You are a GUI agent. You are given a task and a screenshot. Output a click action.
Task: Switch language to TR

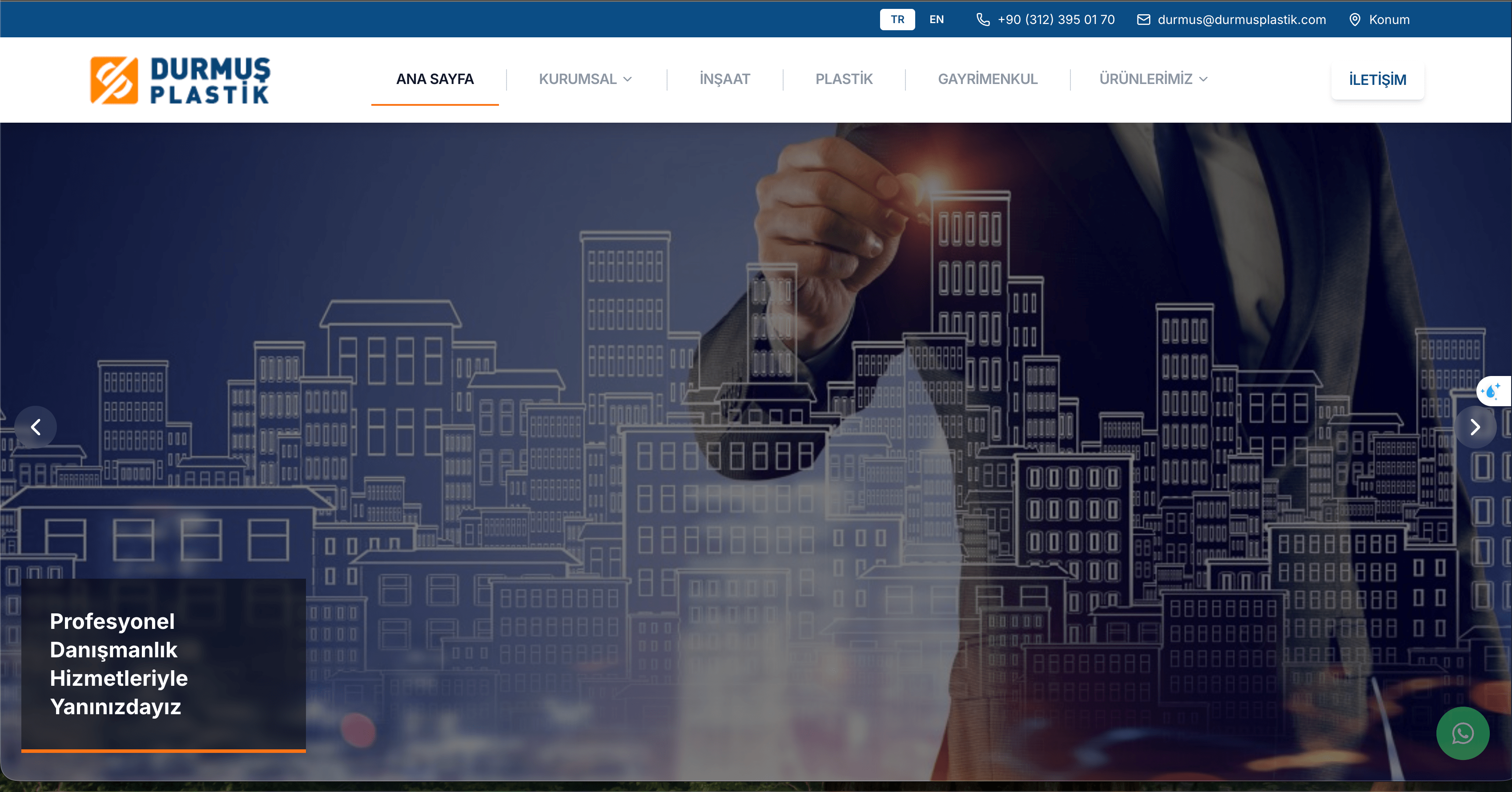click(x=897, y=20)
